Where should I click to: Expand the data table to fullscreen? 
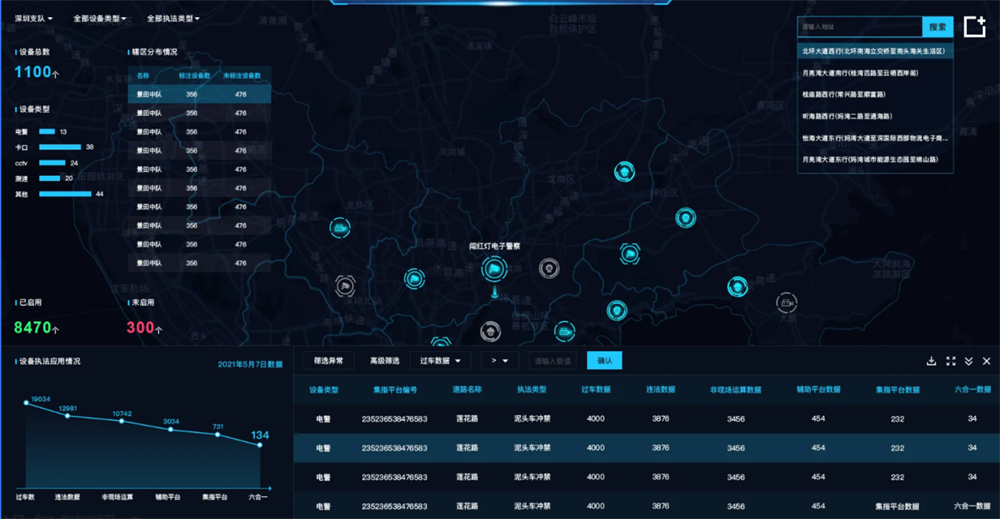(951, 361)
